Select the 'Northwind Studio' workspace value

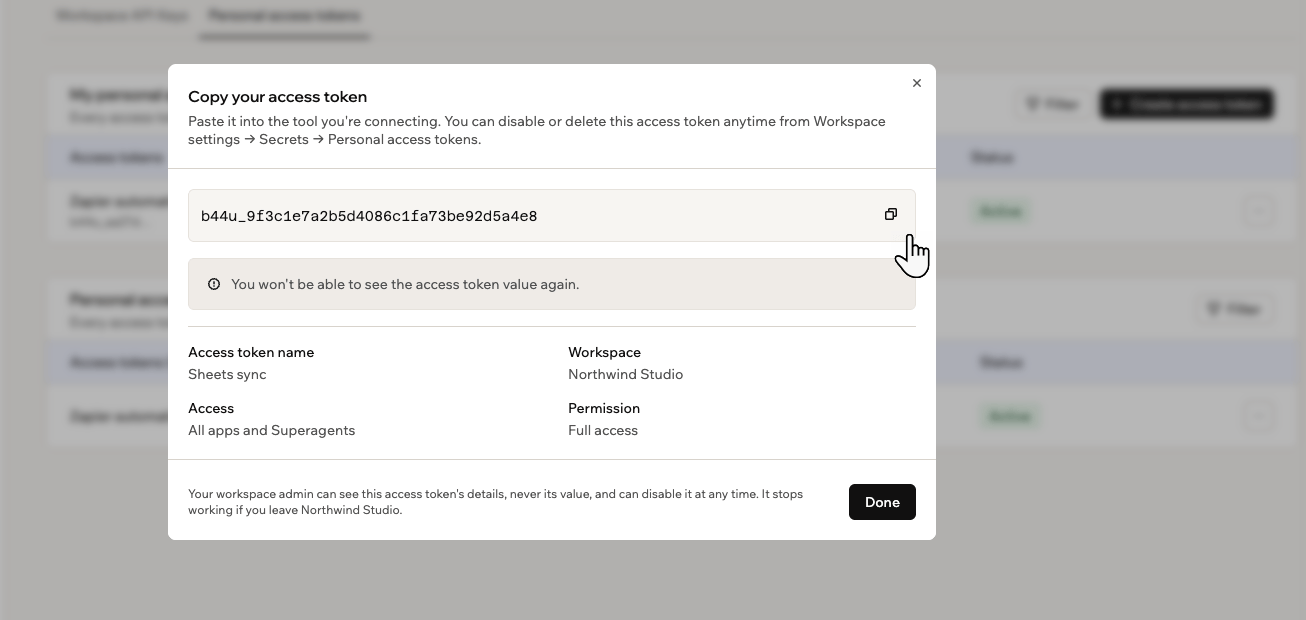[x=625, y=374]
